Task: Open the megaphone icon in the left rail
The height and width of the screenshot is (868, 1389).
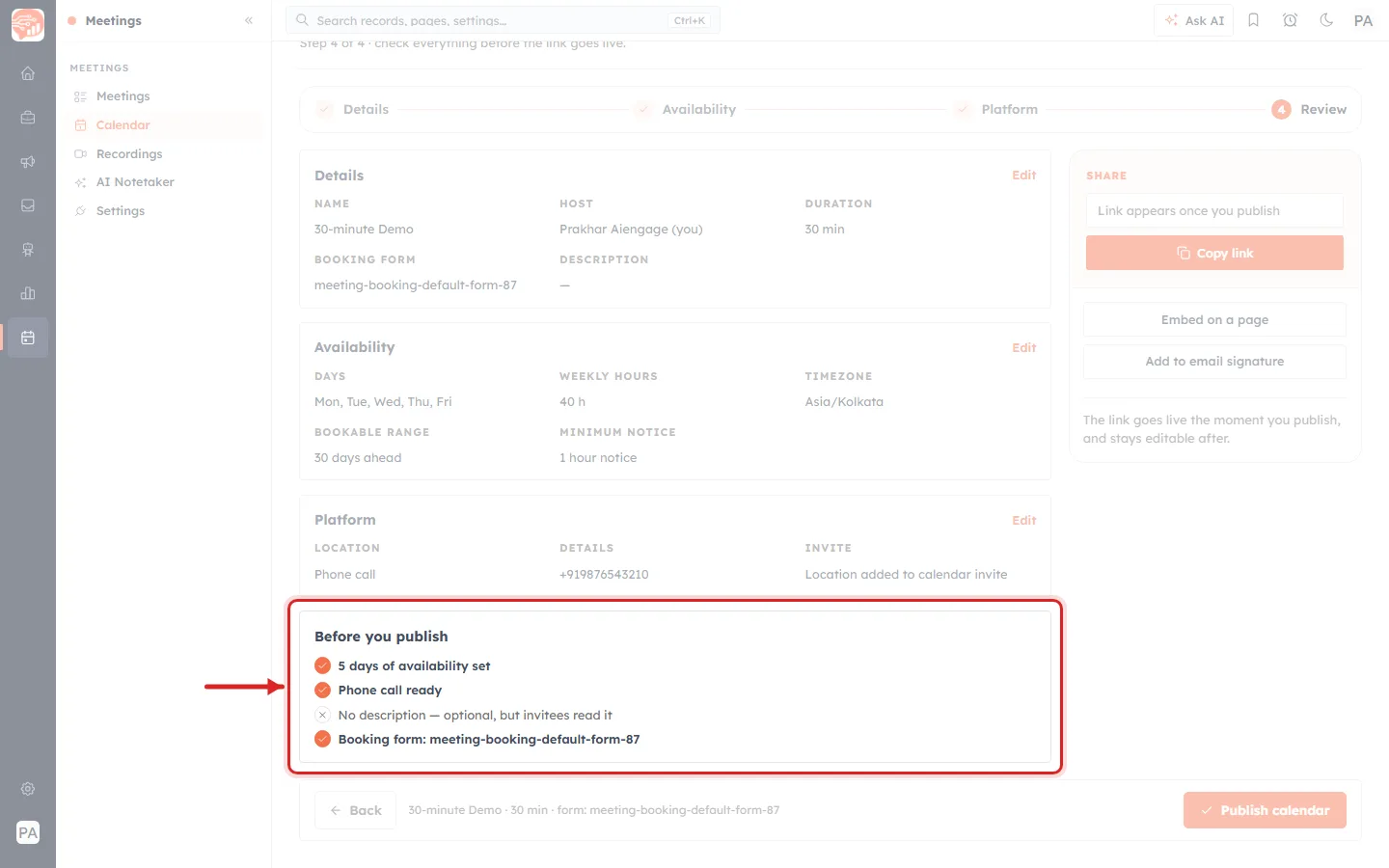Action: (x=28, y=162)
